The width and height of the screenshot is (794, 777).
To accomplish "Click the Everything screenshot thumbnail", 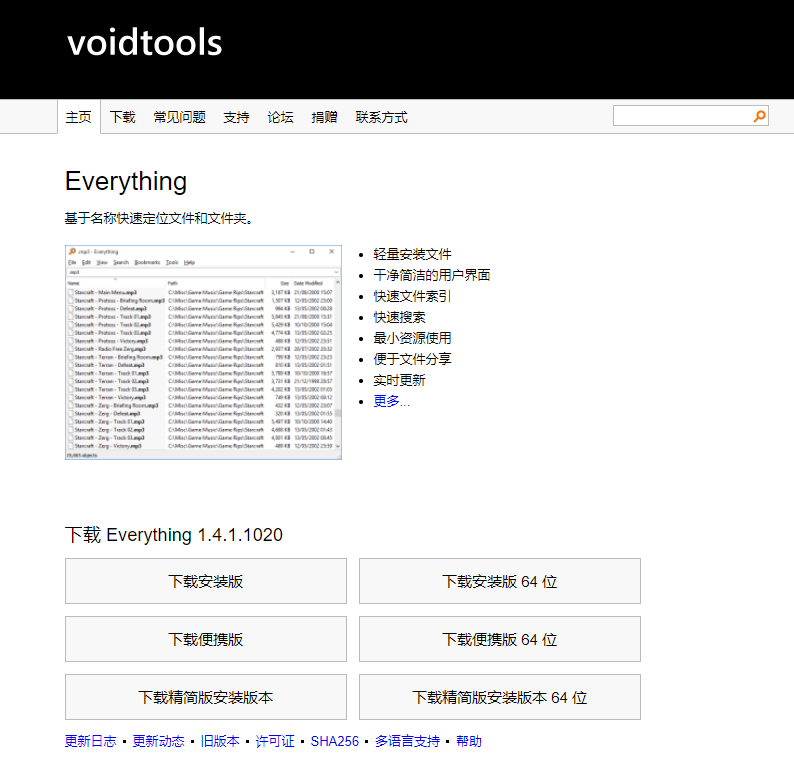I will (x=204, y=353).
